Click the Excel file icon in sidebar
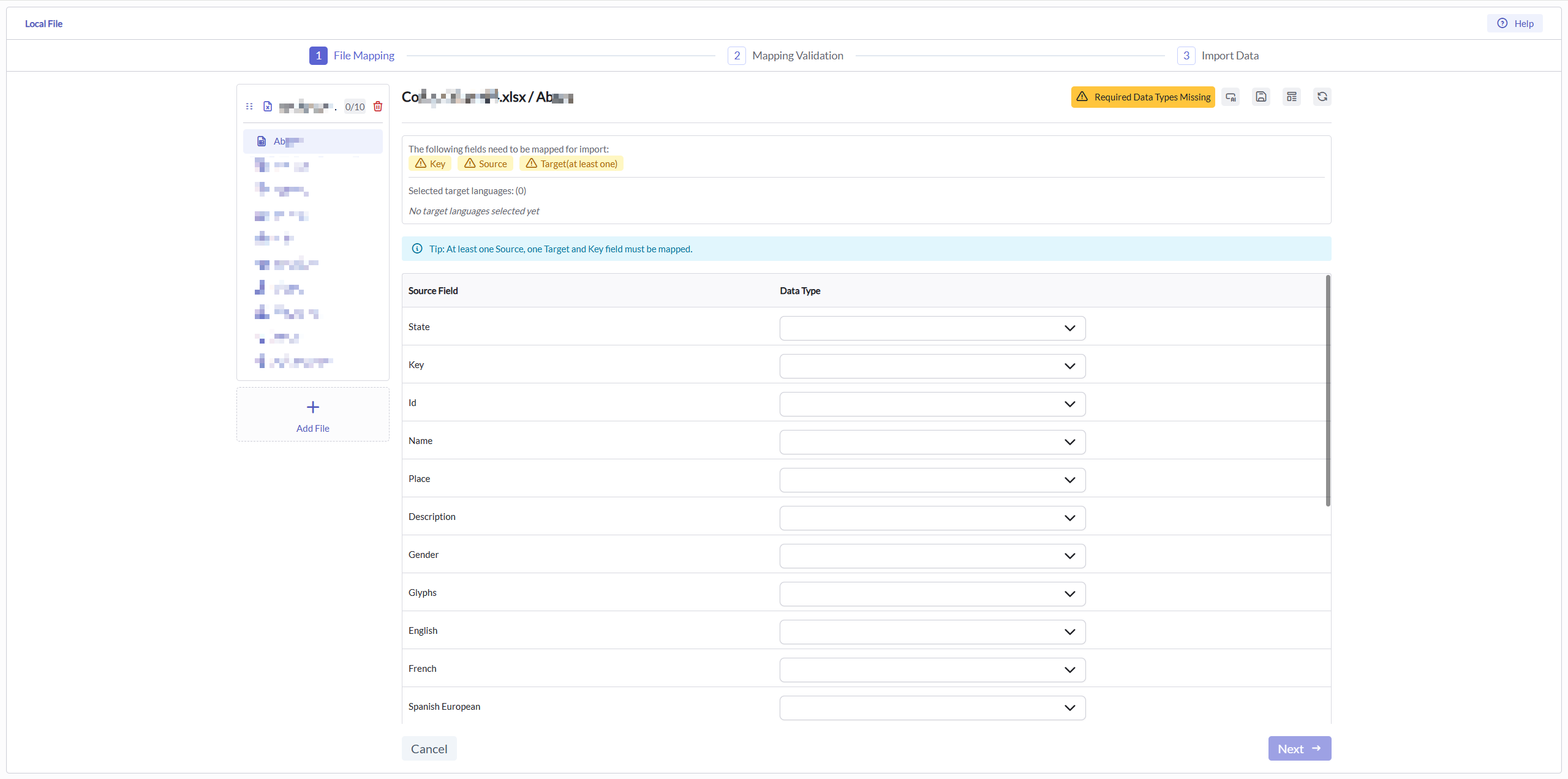This screenshot has height=779, width=1568. click(268, 106)
